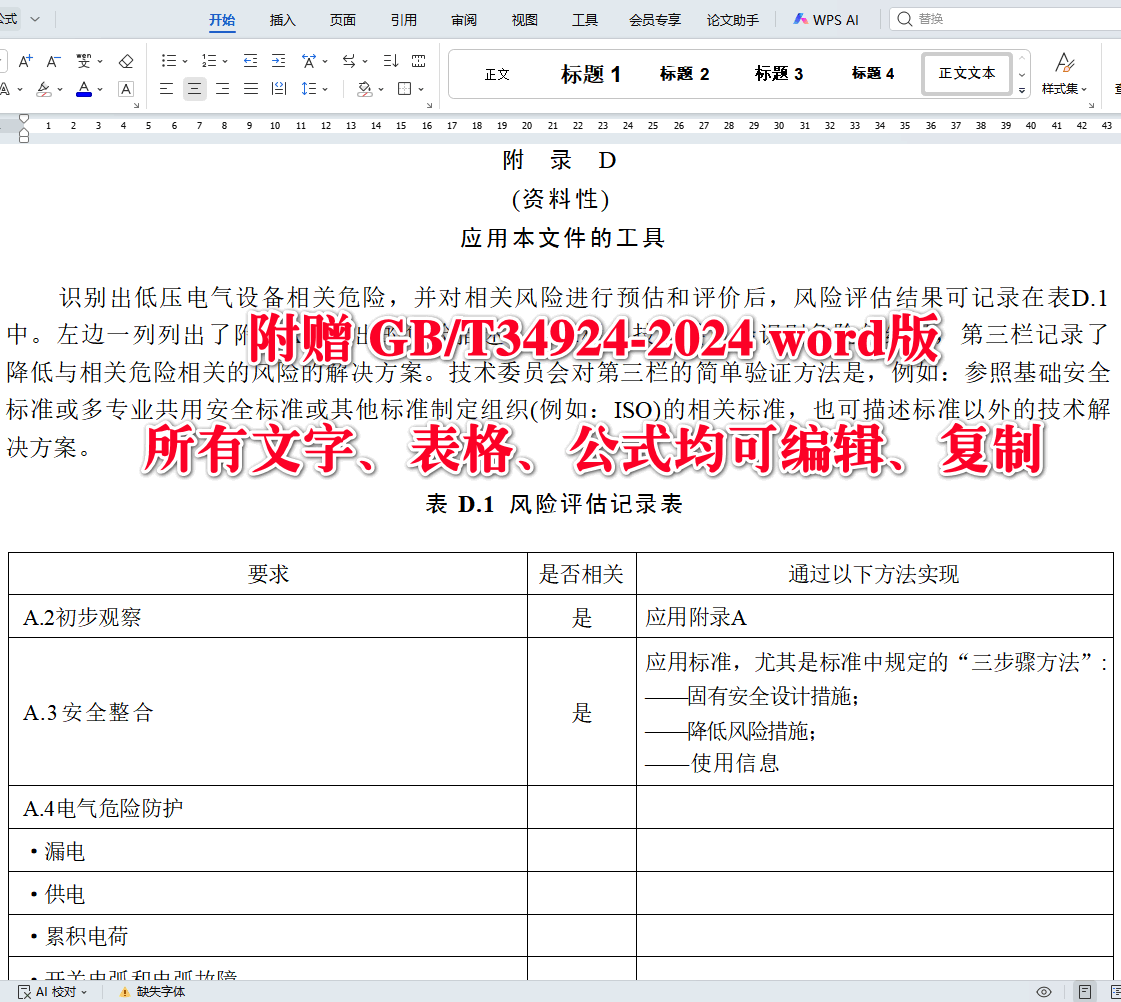The image size is (1121, 1002).
Task: Open the 审阅 tab
Action: [464, 20]
